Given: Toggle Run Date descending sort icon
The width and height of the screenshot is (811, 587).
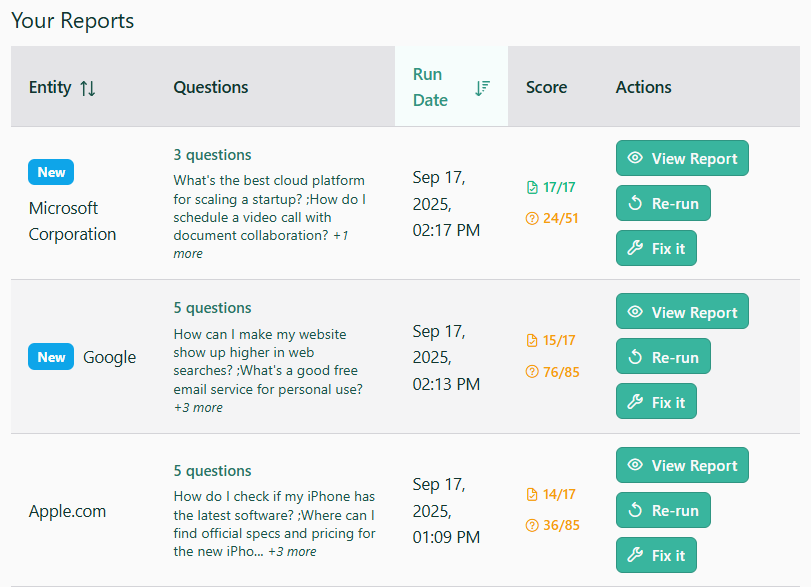Looking at the screenshot, I should [x=482, y=88].
